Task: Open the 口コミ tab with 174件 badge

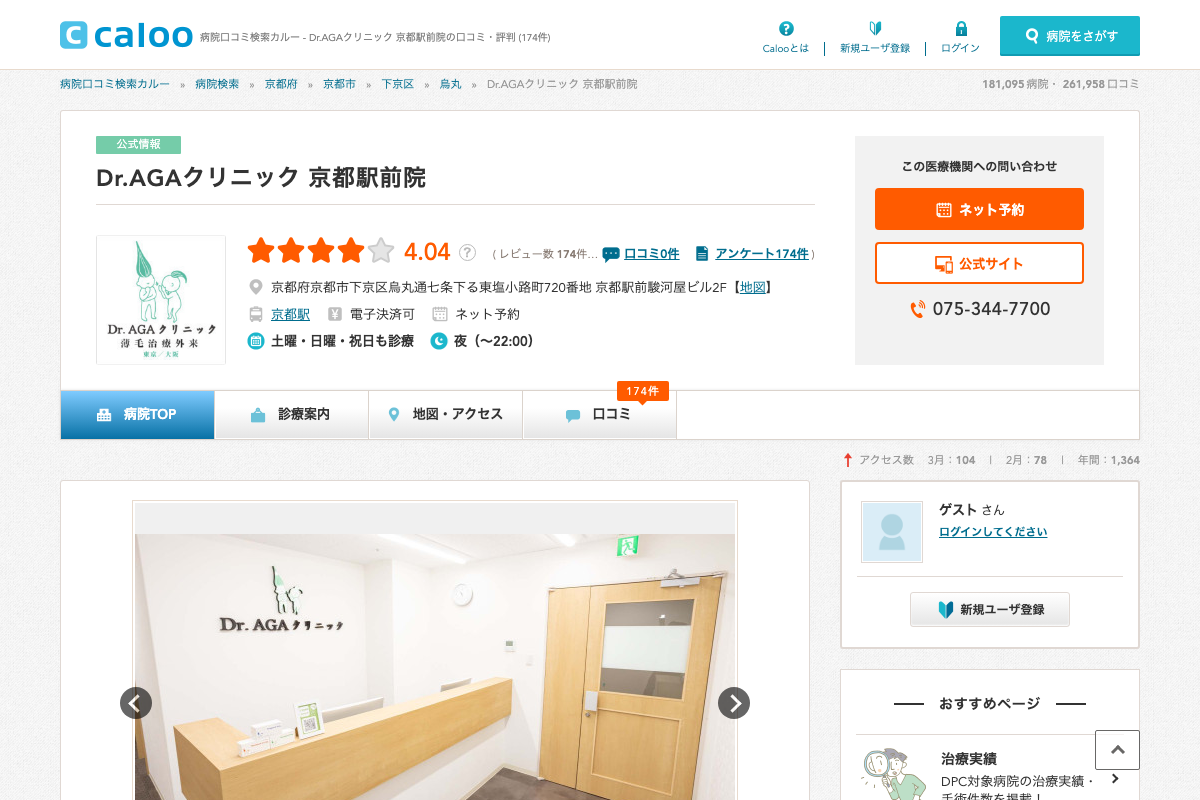Action: click(599, 414)
